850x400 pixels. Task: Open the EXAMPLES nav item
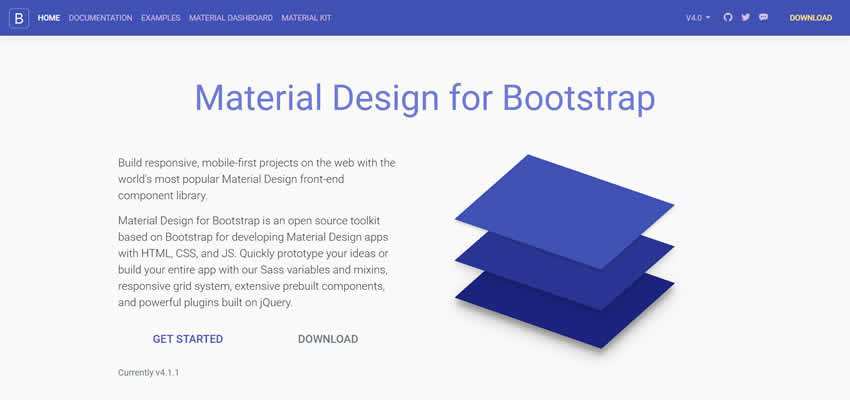tap(160, 18)
